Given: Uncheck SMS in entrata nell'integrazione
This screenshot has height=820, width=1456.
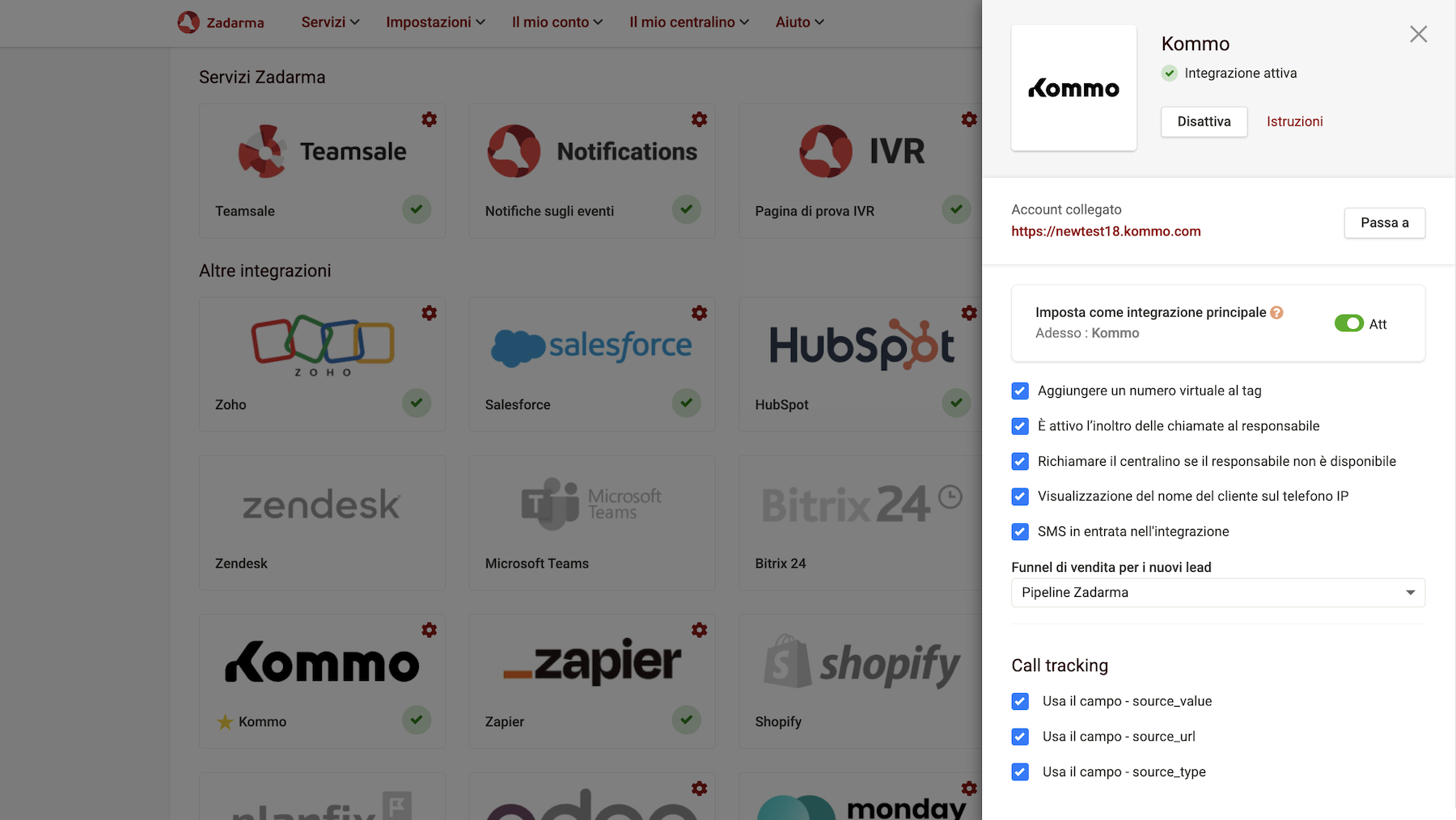Looking at the screenshot, I should pyautogui.click(x=1020, y=532).
